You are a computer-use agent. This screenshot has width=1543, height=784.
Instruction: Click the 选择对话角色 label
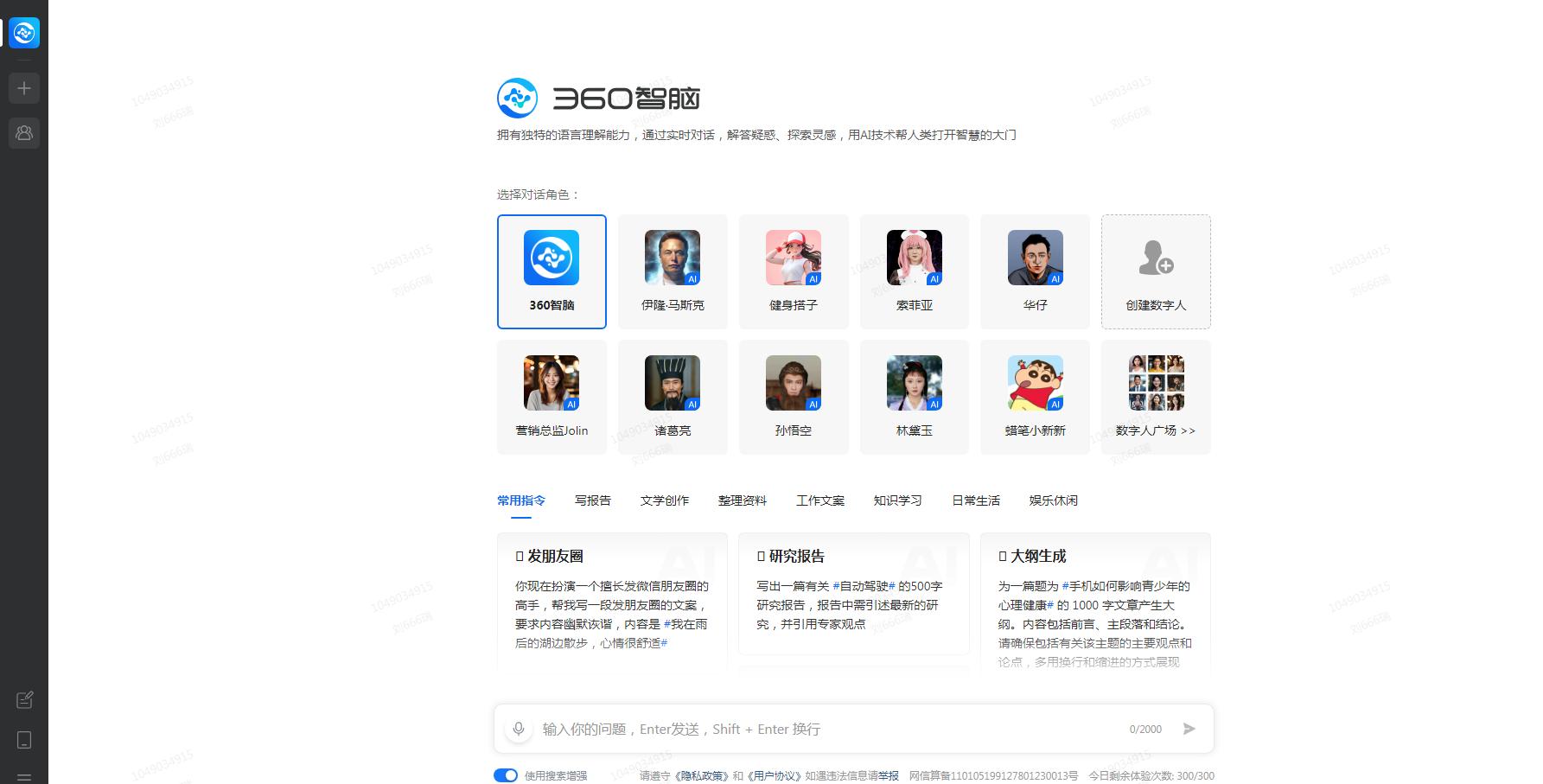tap(538, 194)
